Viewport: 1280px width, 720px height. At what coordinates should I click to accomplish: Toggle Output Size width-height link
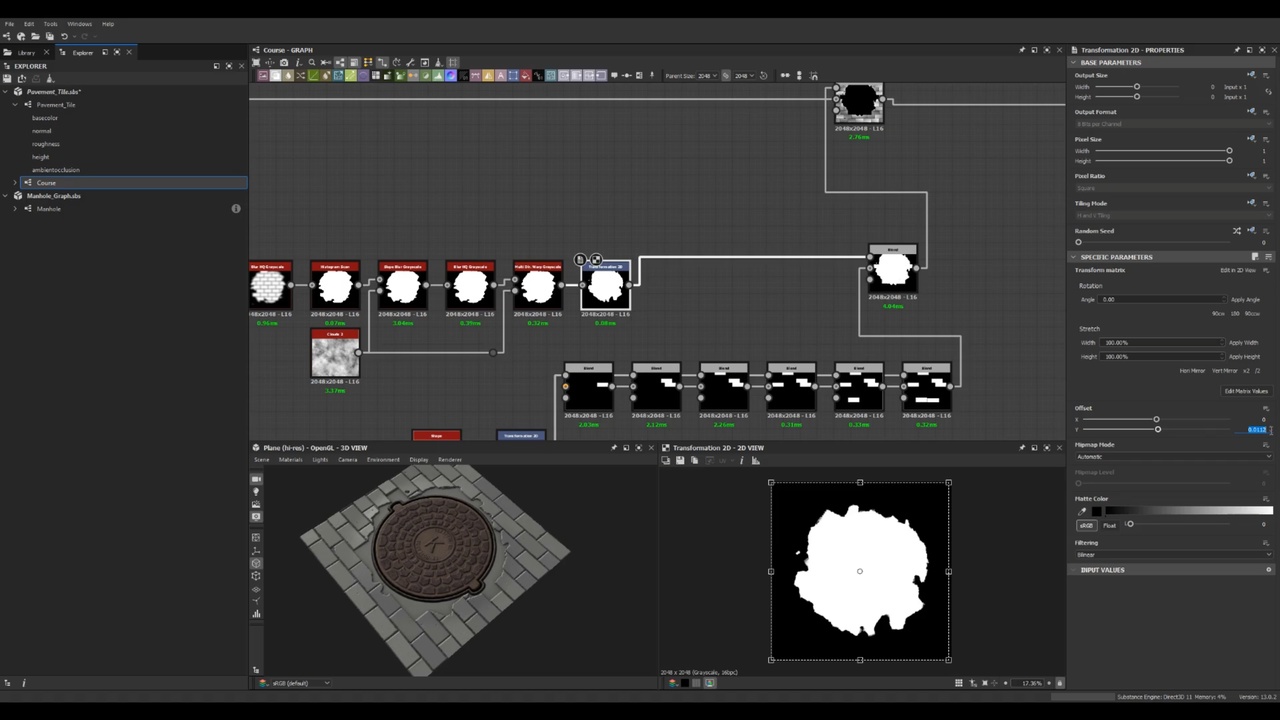1268,91
